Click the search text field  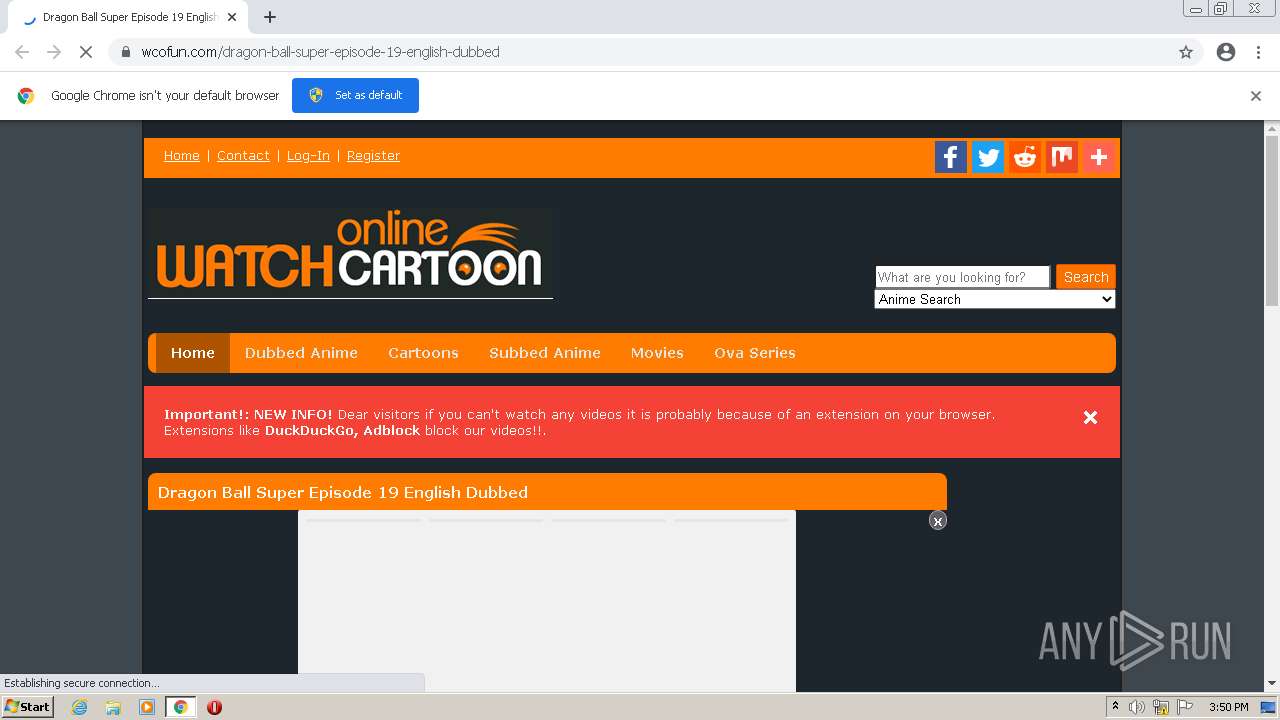point(962,277)
